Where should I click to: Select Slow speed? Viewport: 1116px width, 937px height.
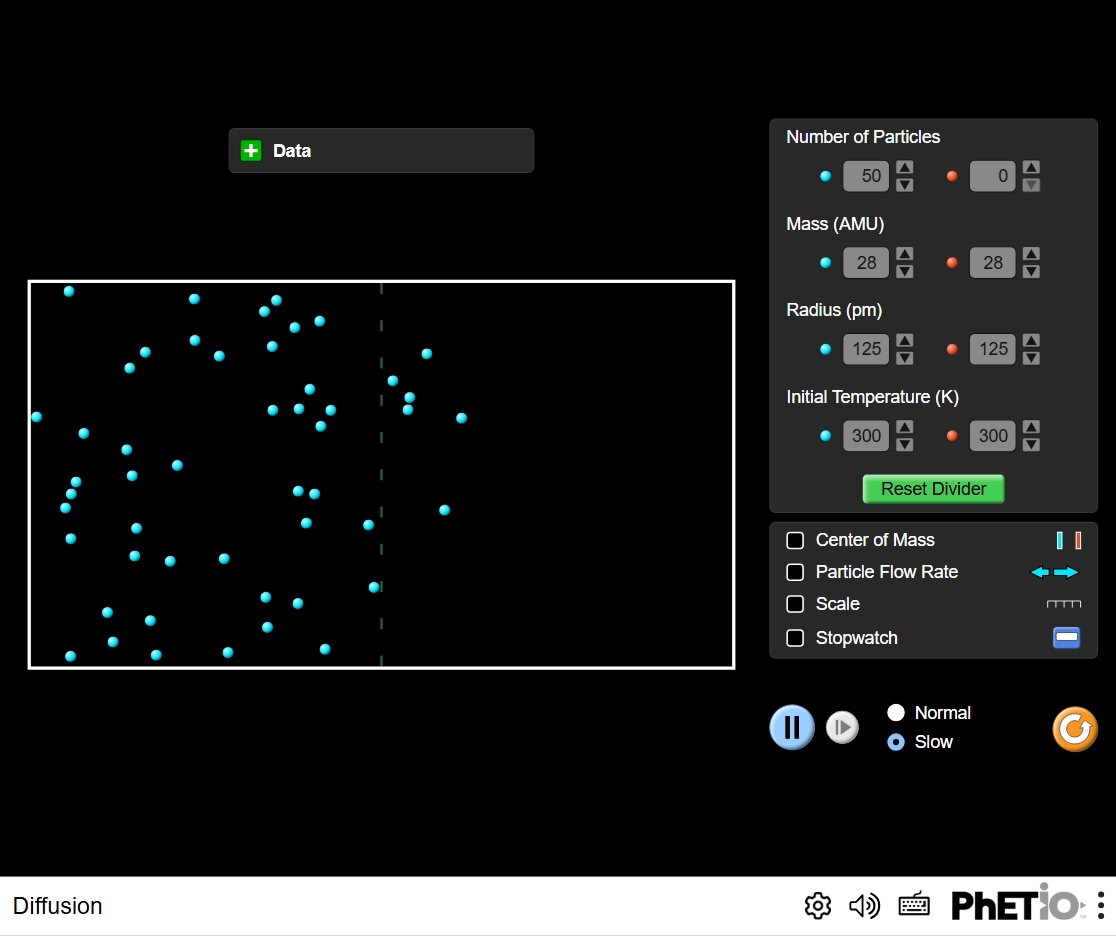tap(896, 742)
